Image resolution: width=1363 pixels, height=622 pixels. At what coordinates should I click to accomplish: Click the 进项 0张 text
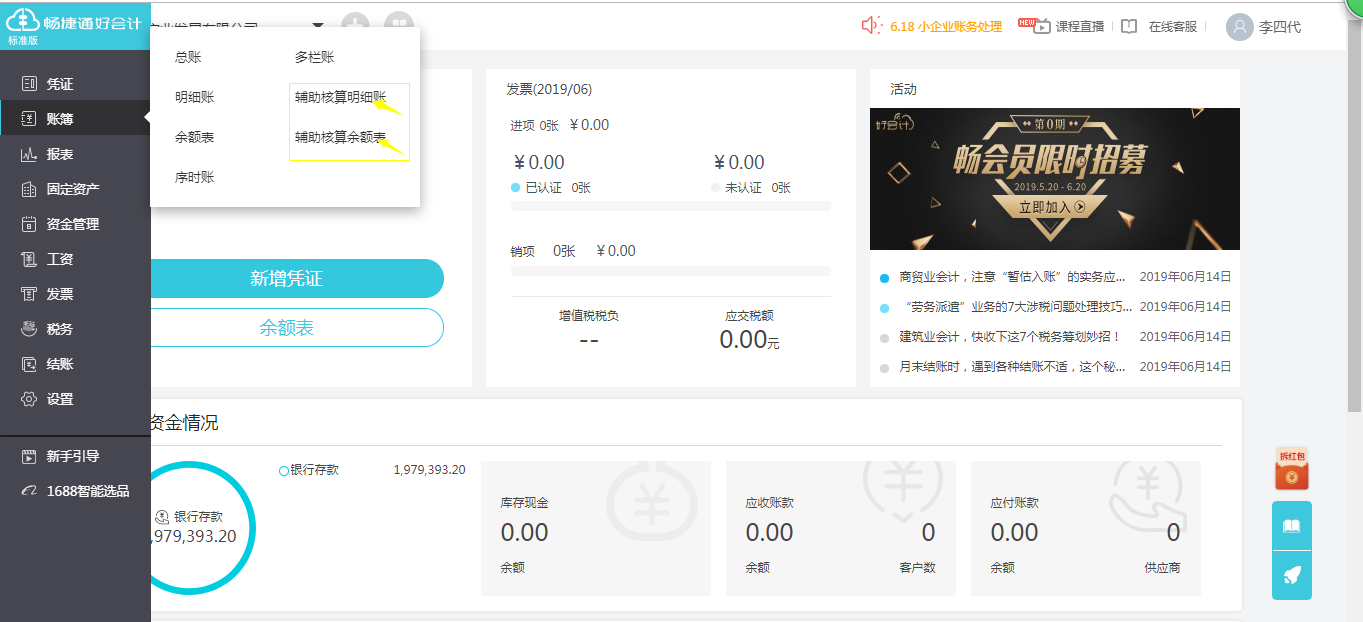point(534,125)
